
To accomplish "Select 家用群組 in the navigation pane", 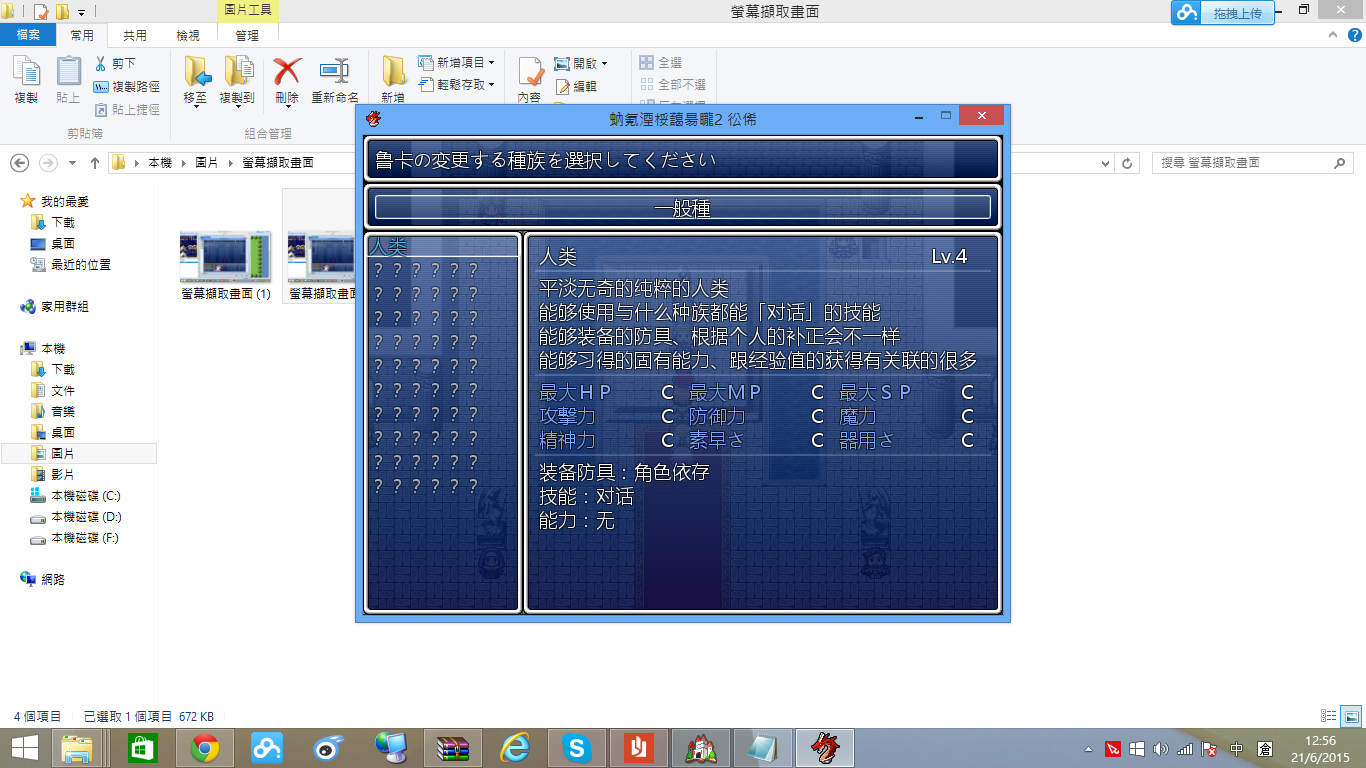I will 64,307.
